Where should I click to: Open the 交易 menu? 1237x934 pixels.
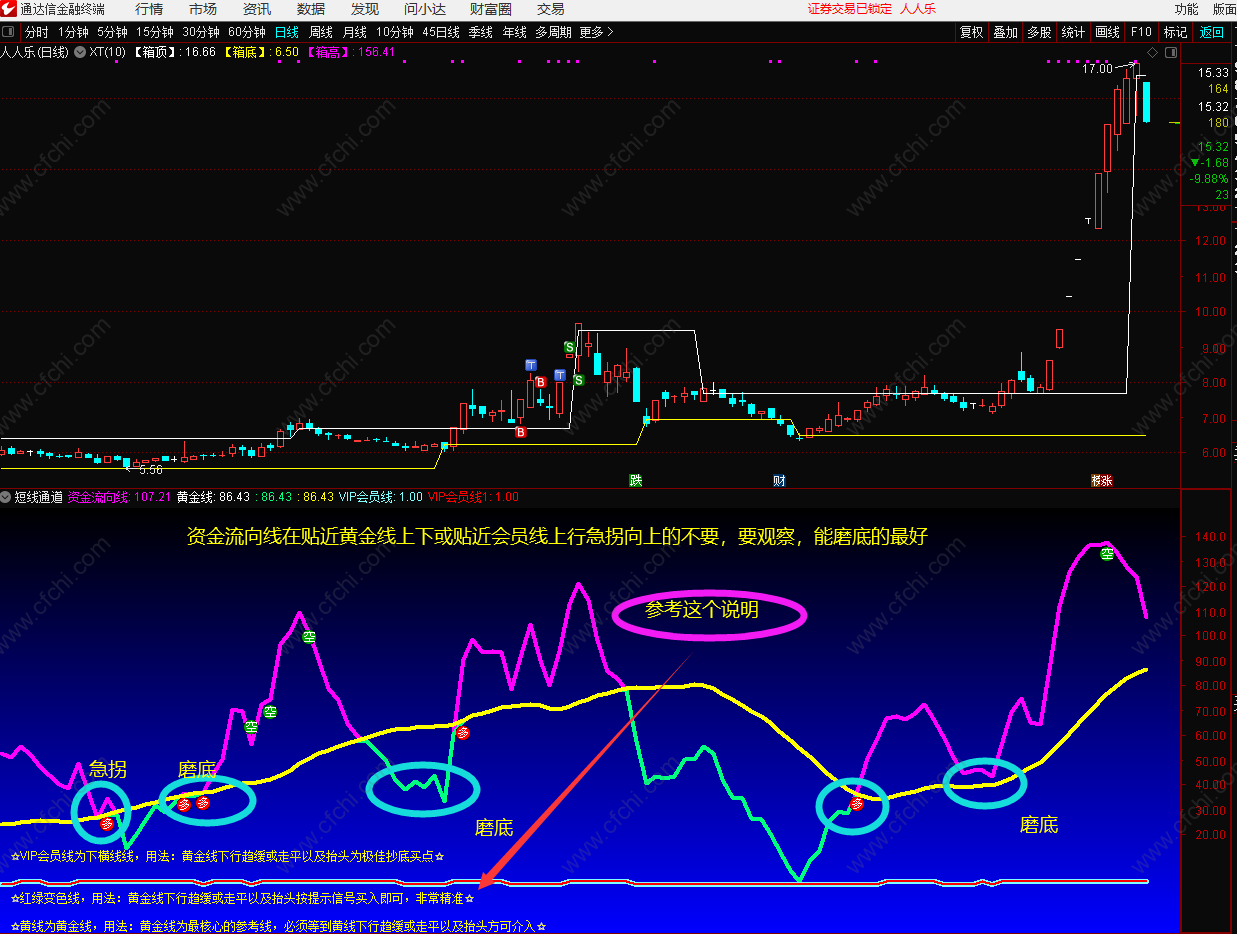pyautogui.click(x=551, y=9)
